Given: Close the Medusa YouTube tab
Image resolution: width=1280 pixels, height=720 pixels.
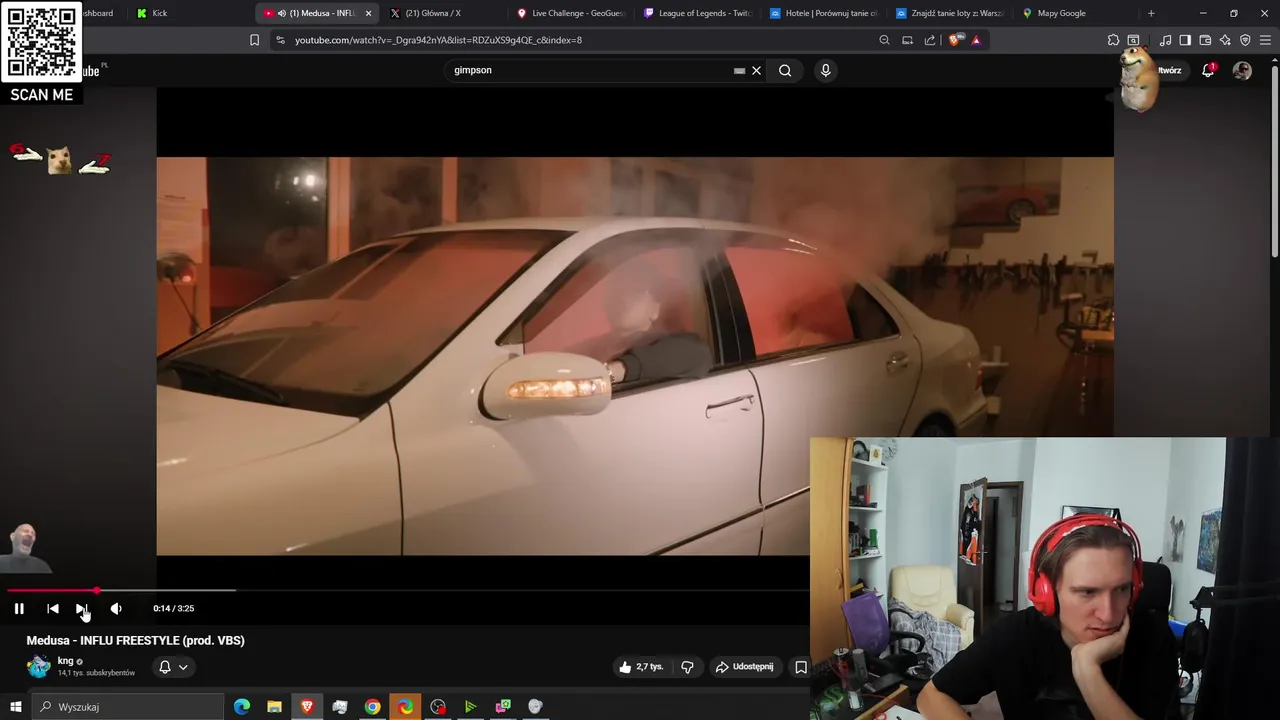Looking at the screenshot, I should [x=368, y=13].
